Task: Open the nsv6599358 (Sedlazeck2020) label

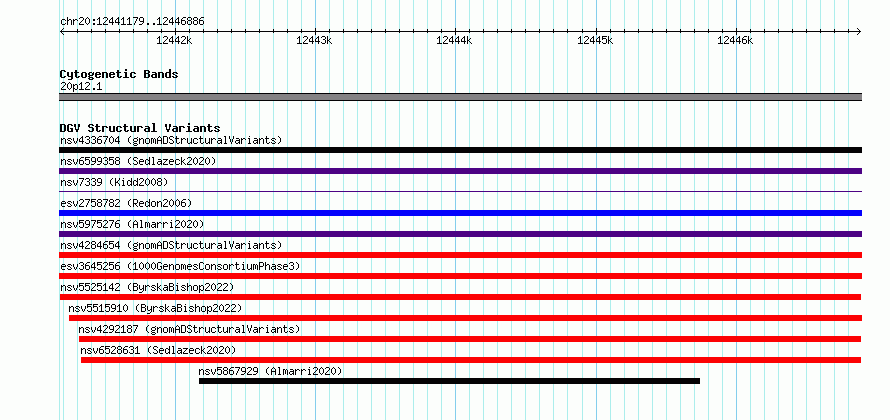Action: [x=138, y=161]
